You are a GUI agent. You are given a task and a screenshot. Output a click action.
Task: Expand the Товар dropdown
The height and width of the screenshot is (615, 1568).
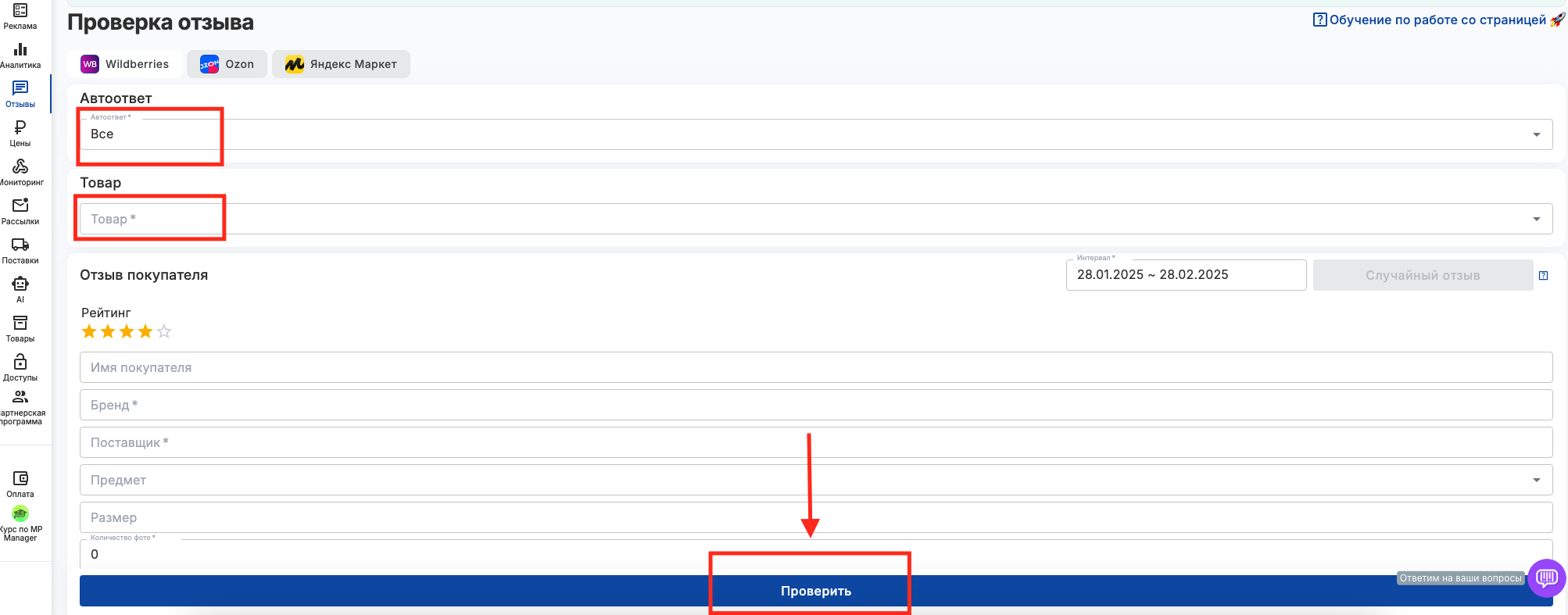pos(1536,219)
